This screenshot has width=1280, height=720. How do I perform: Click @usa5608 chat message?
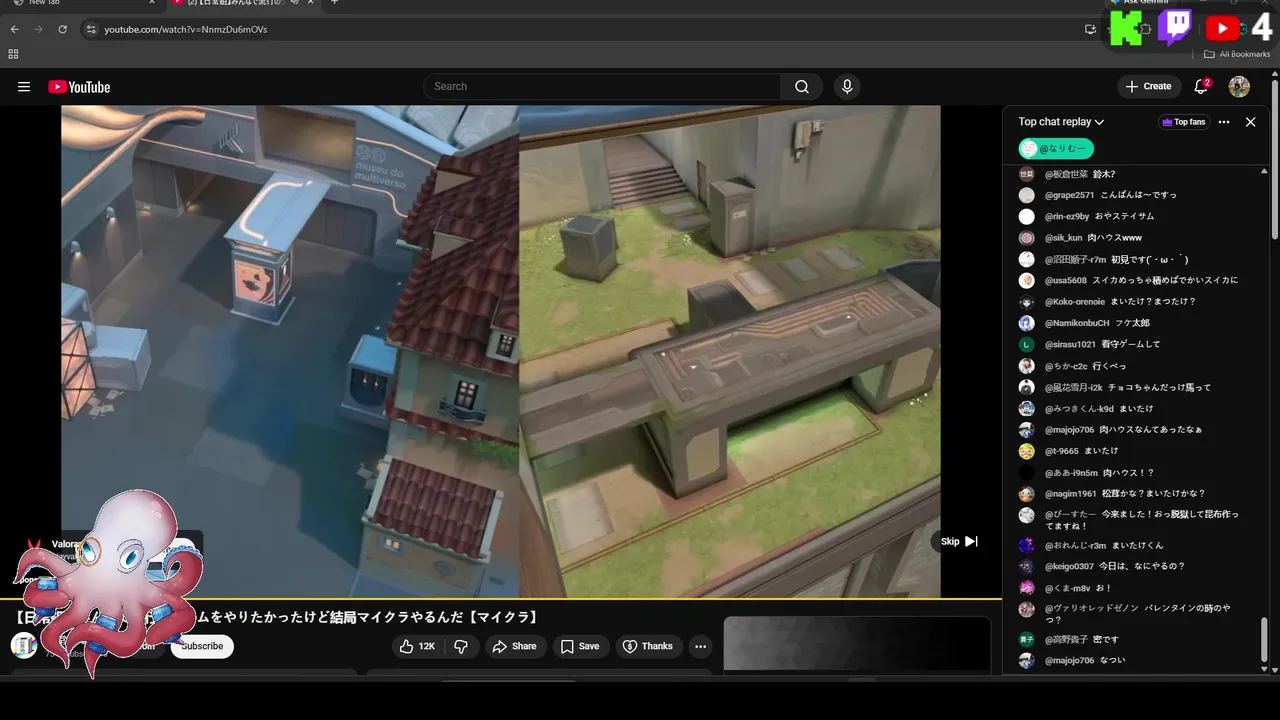pyautogui.click(x=1141, y=280)
